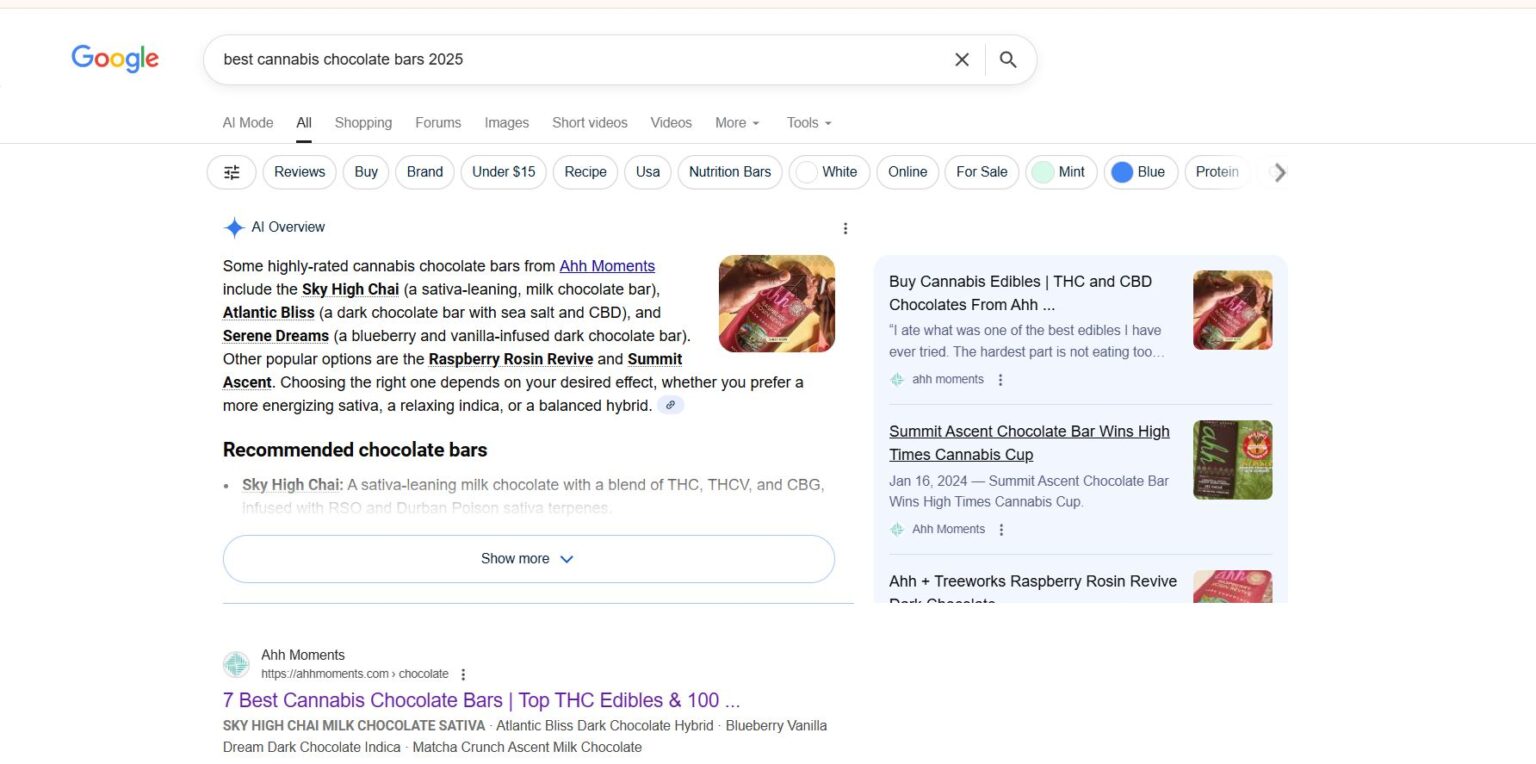1536x764 pixels.
Task: Expand AI Overview with Show more
Action: (x=528, y=559)
